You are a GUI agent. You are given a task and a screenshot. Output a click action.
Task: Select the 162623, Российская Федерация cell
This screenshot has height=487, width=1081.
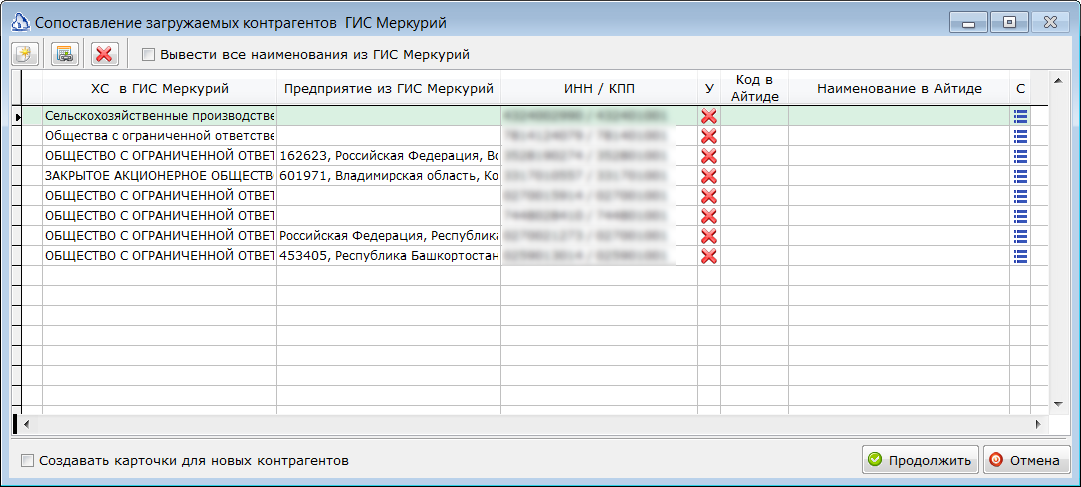pyautogui.click(x=389, y=157)
